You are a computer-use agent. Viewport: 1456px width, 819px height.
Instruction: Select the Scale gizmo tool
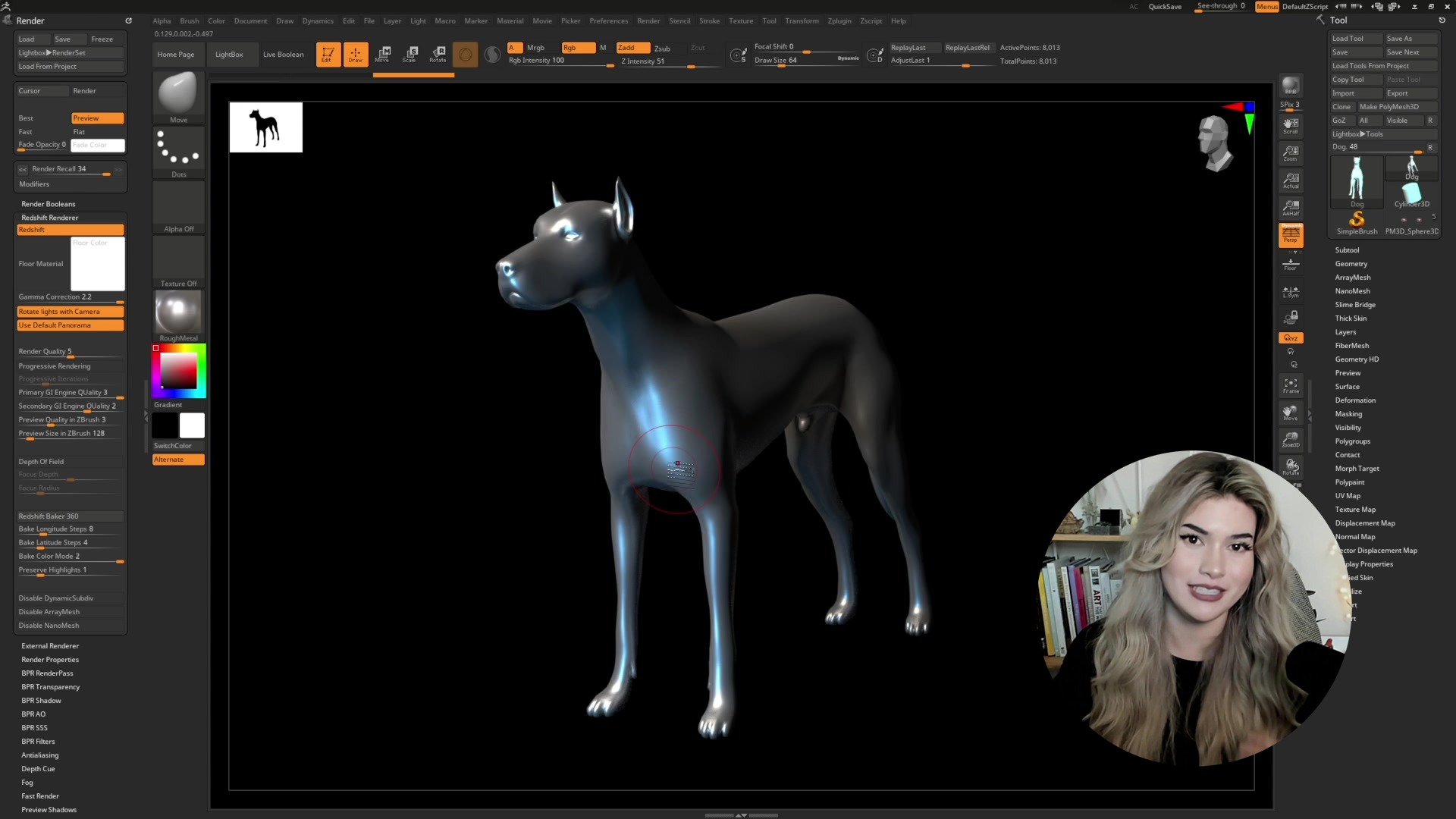409,54
